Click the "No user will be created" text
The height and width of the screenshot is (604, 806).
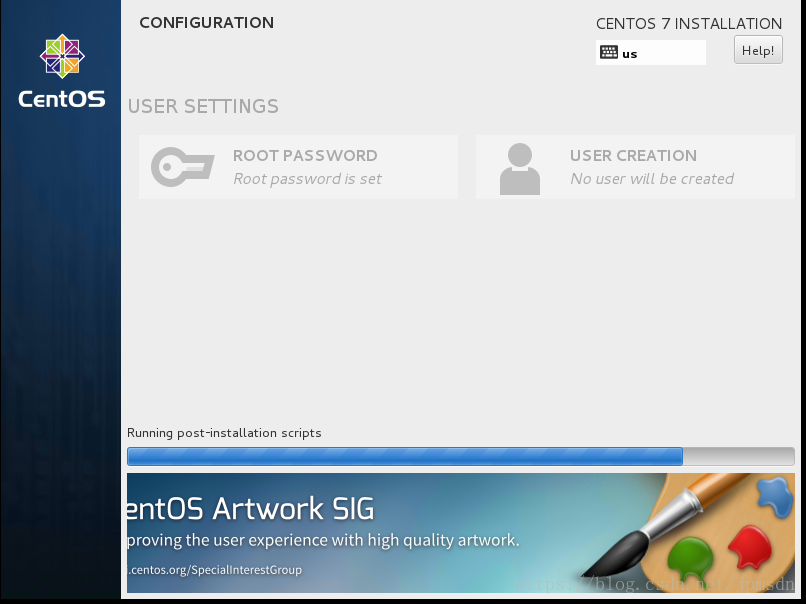click(652, 179)
